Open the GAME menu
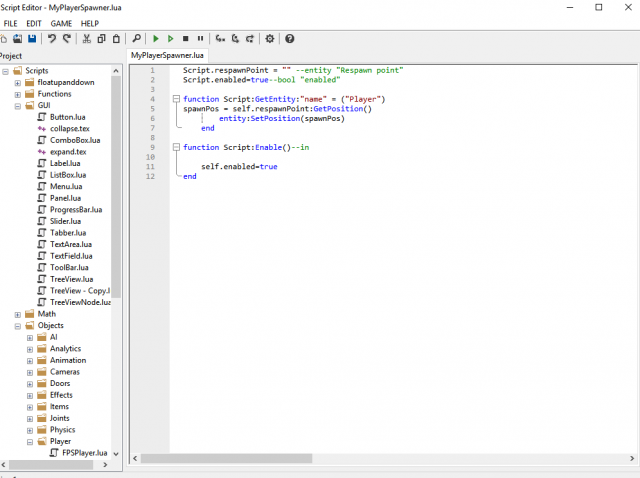This screenshot has width=640, height=478. click(61, 23)
